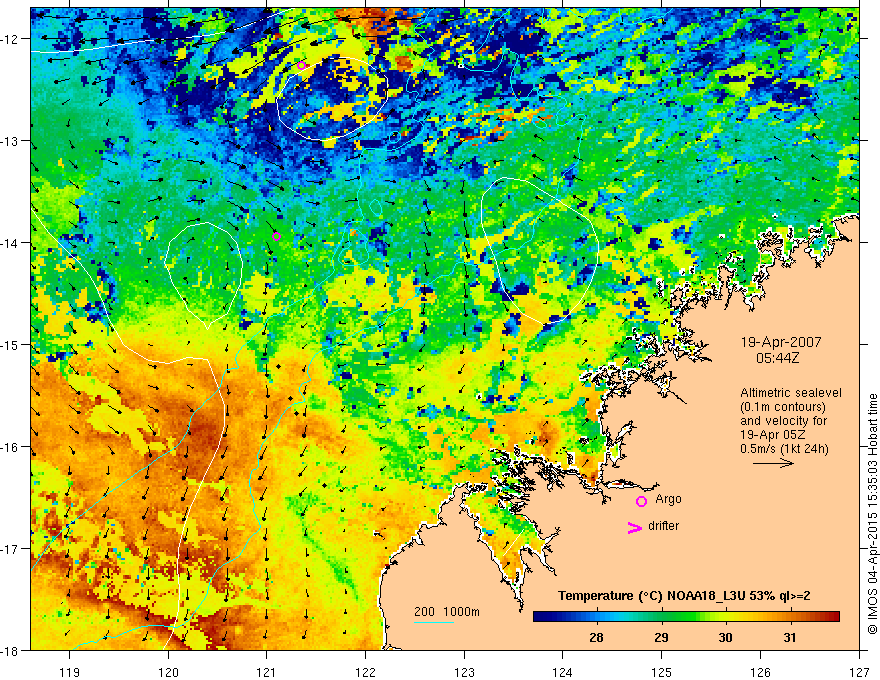Image resolution: width=880 pixels, height=680 pixels.
Task: Click the dark red end of temperature bar
Action: pyautogui.click(x=835, y=617)
